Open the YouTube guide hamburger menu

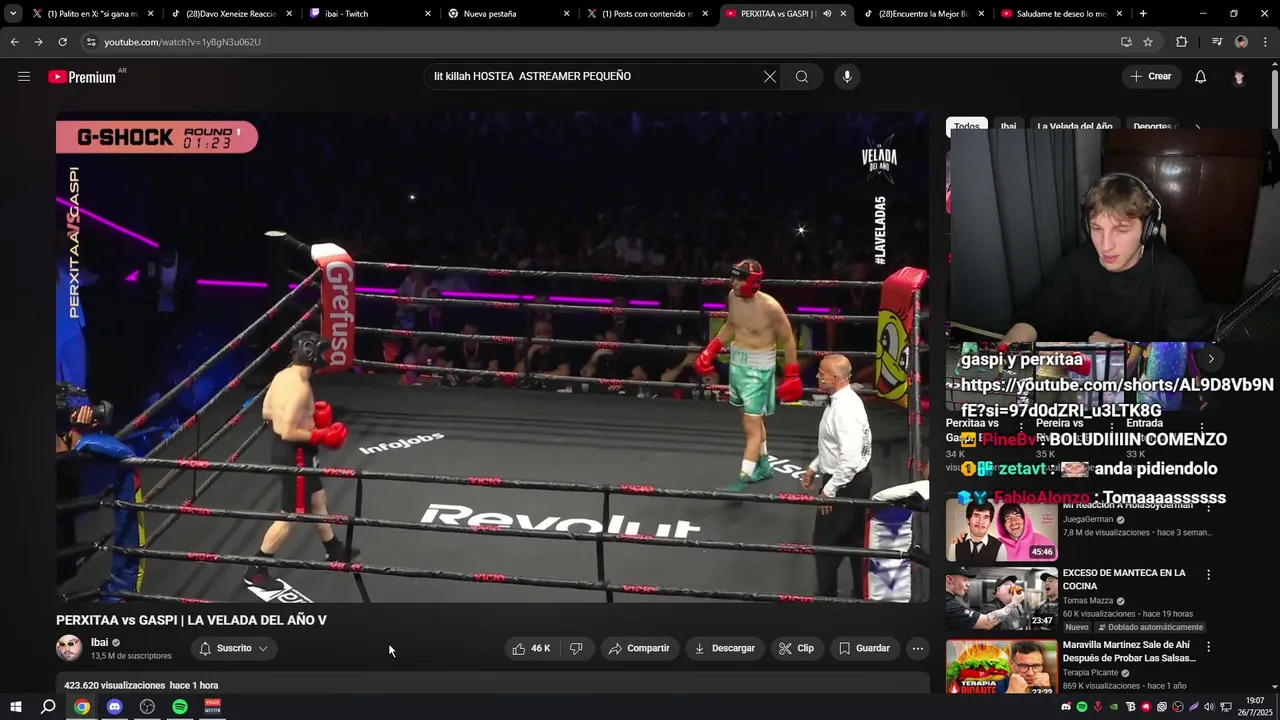pos(24,76)
